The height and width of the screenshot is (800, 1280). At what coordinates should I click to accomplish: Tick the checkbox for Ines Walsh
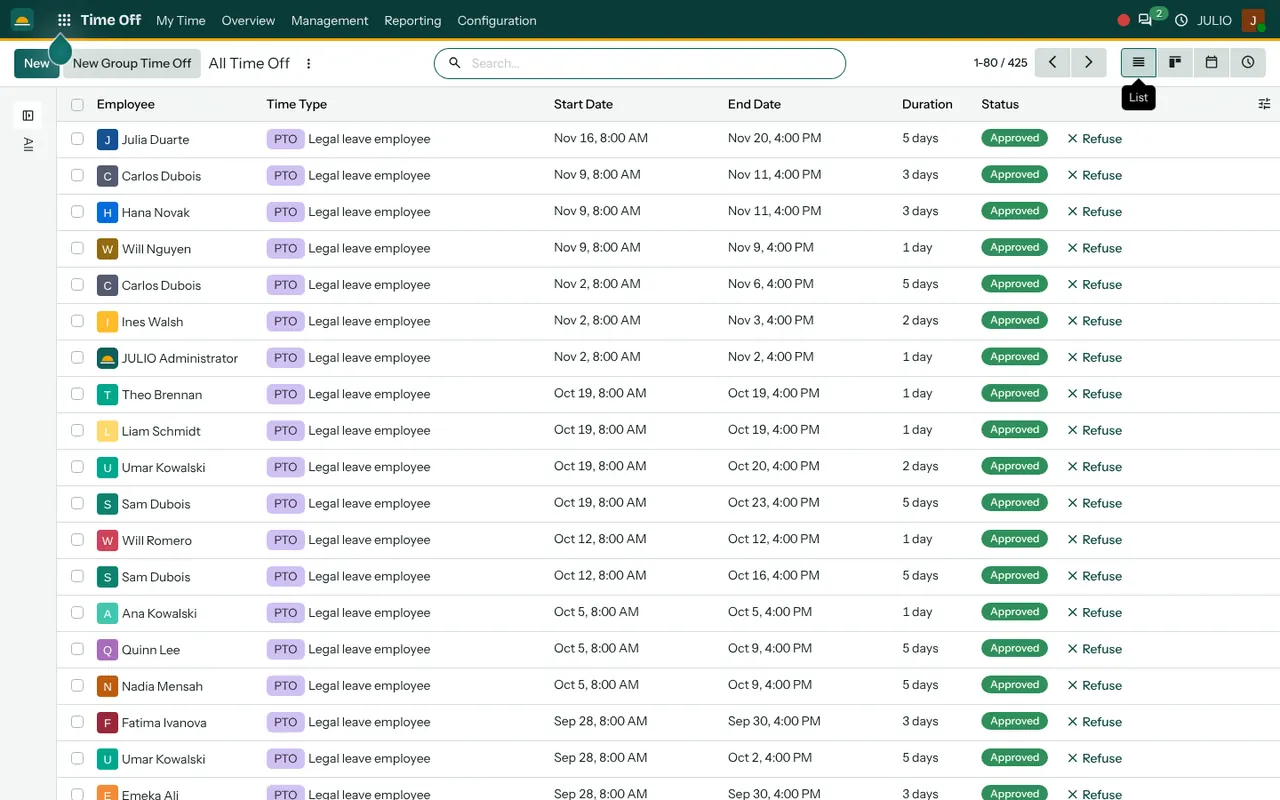click(x=77, y=321)
